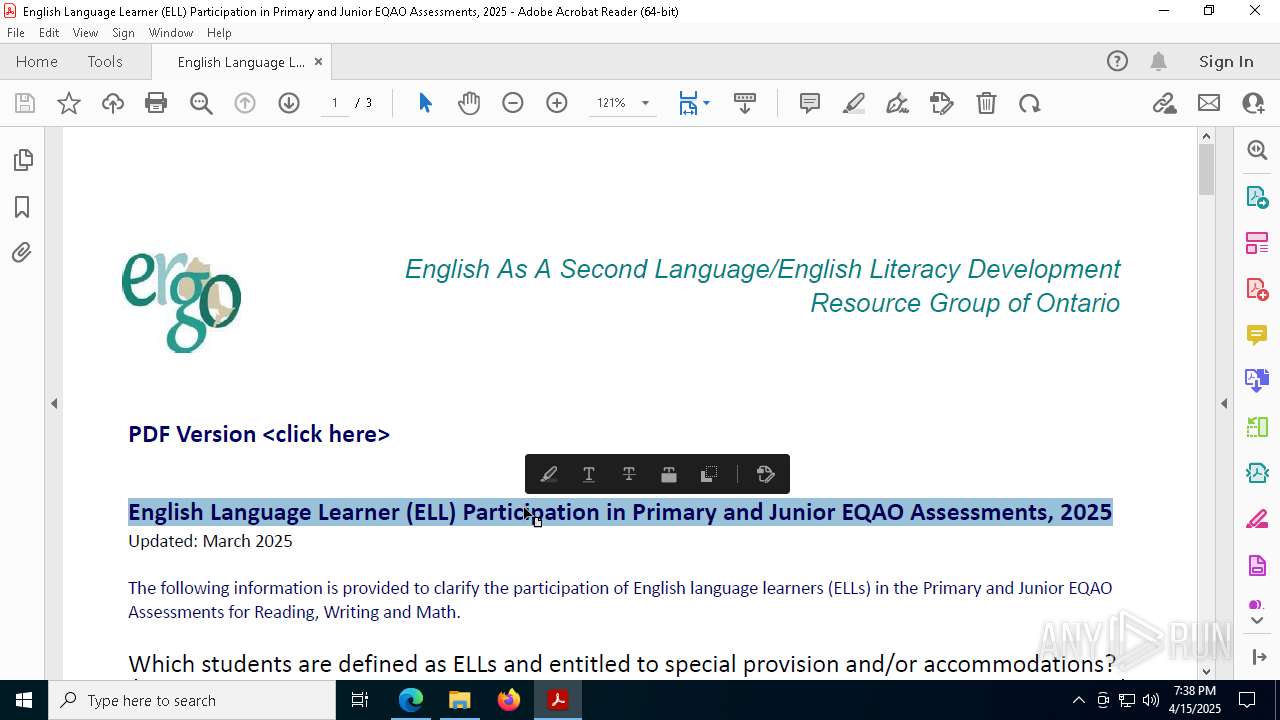Upload the file using the cloud icon
This screenshot has height=720, width=1280.
click(113, 103)
